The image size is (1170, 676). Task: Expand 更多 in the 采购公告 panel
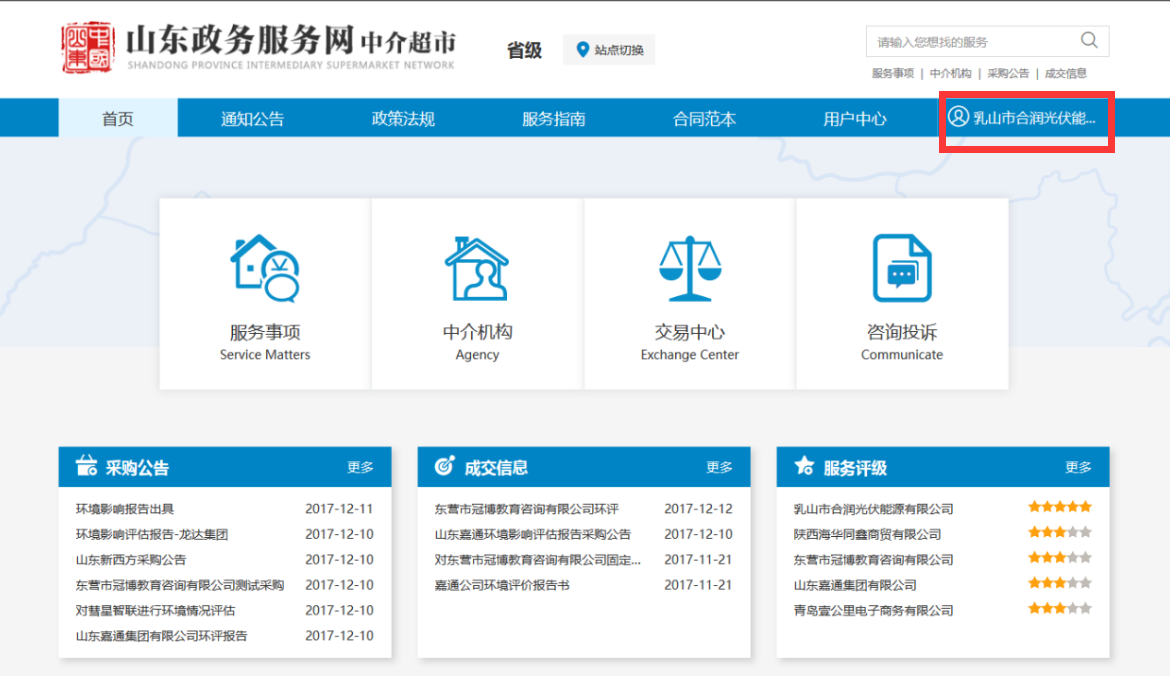pyautogui.click(x=360, y=467)
